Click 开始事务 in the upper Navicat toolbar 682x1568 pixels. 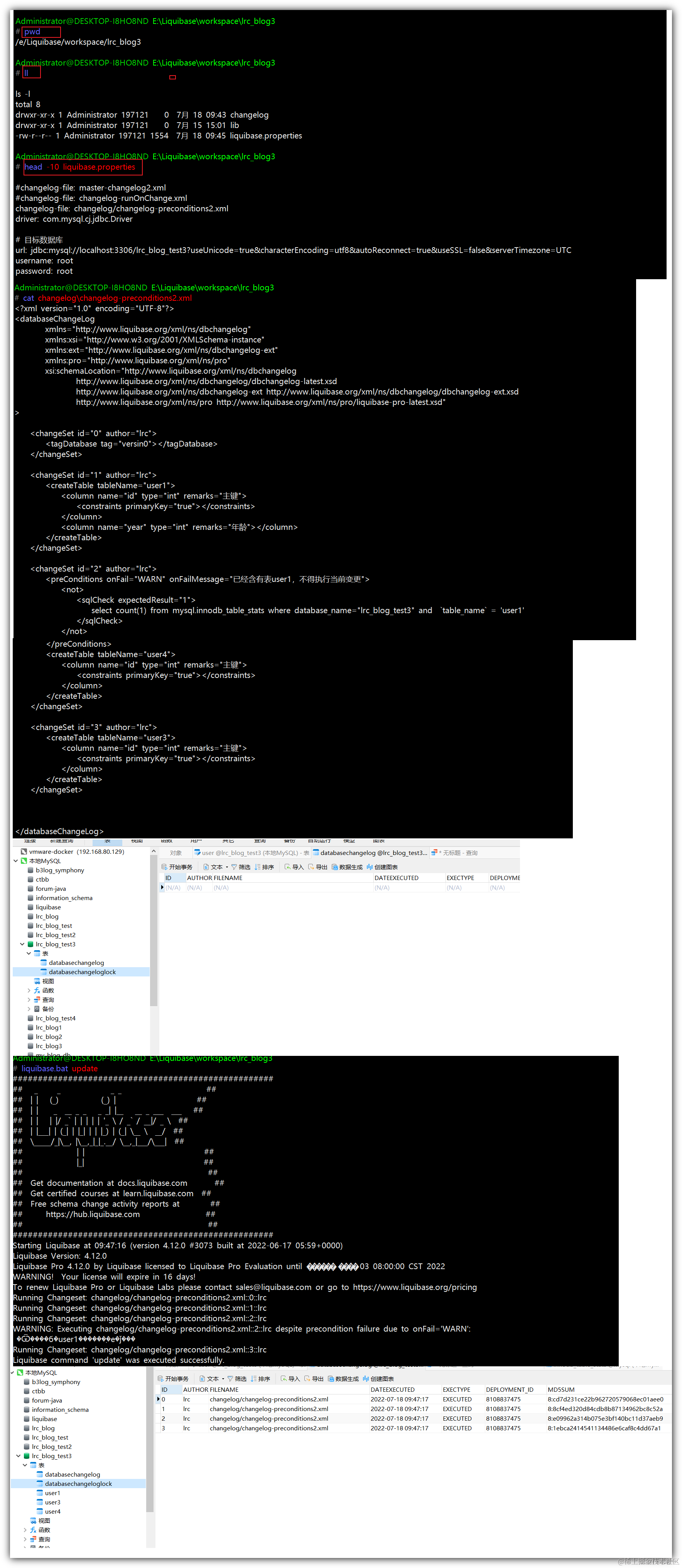(177, 867)
